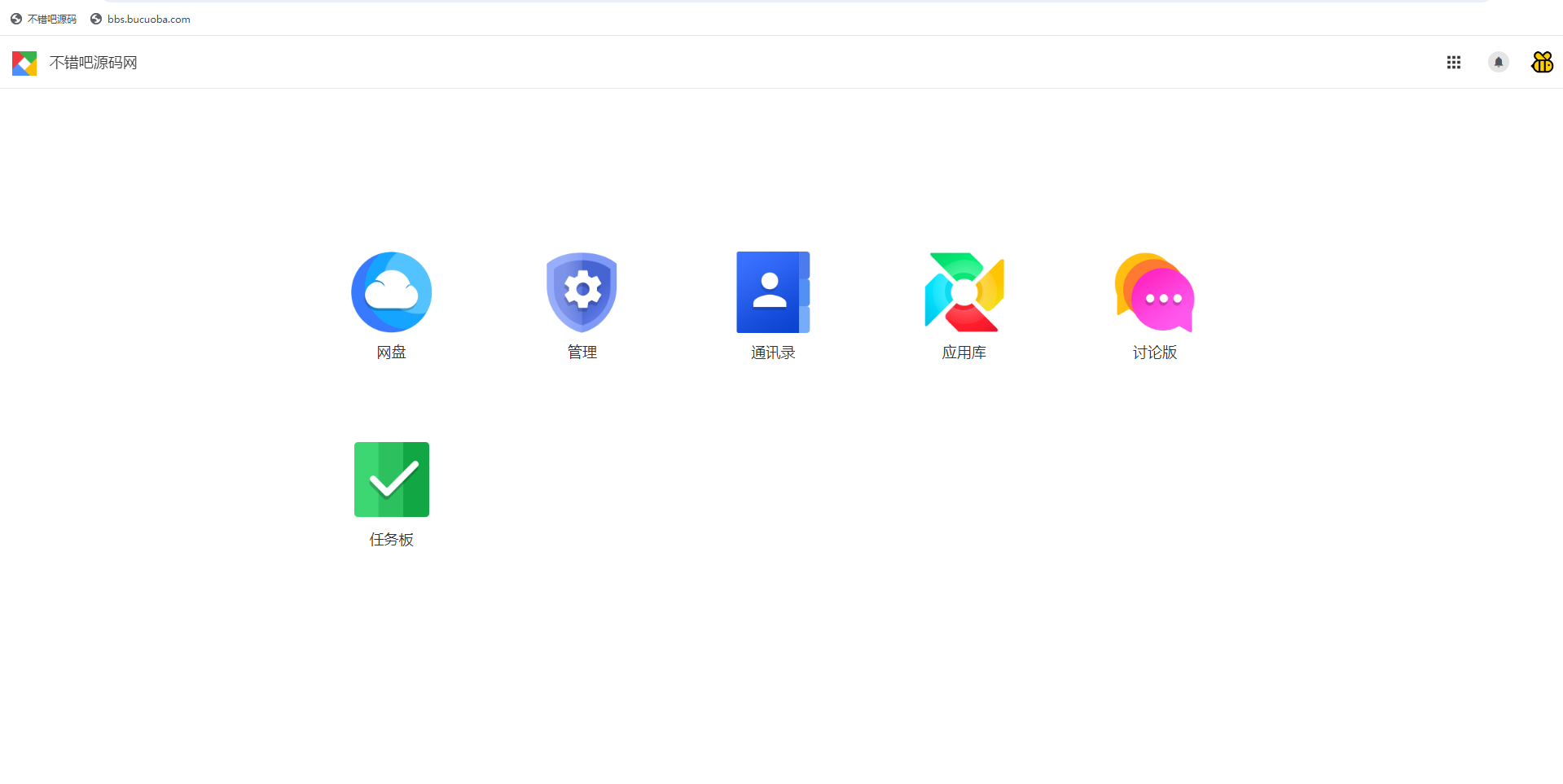Image resolution: width=1563 pixels, height=784 pixels.
Task: Click the 通讯录 contact book blue icon
Action: pyautogui.click(x=772, y=291)
